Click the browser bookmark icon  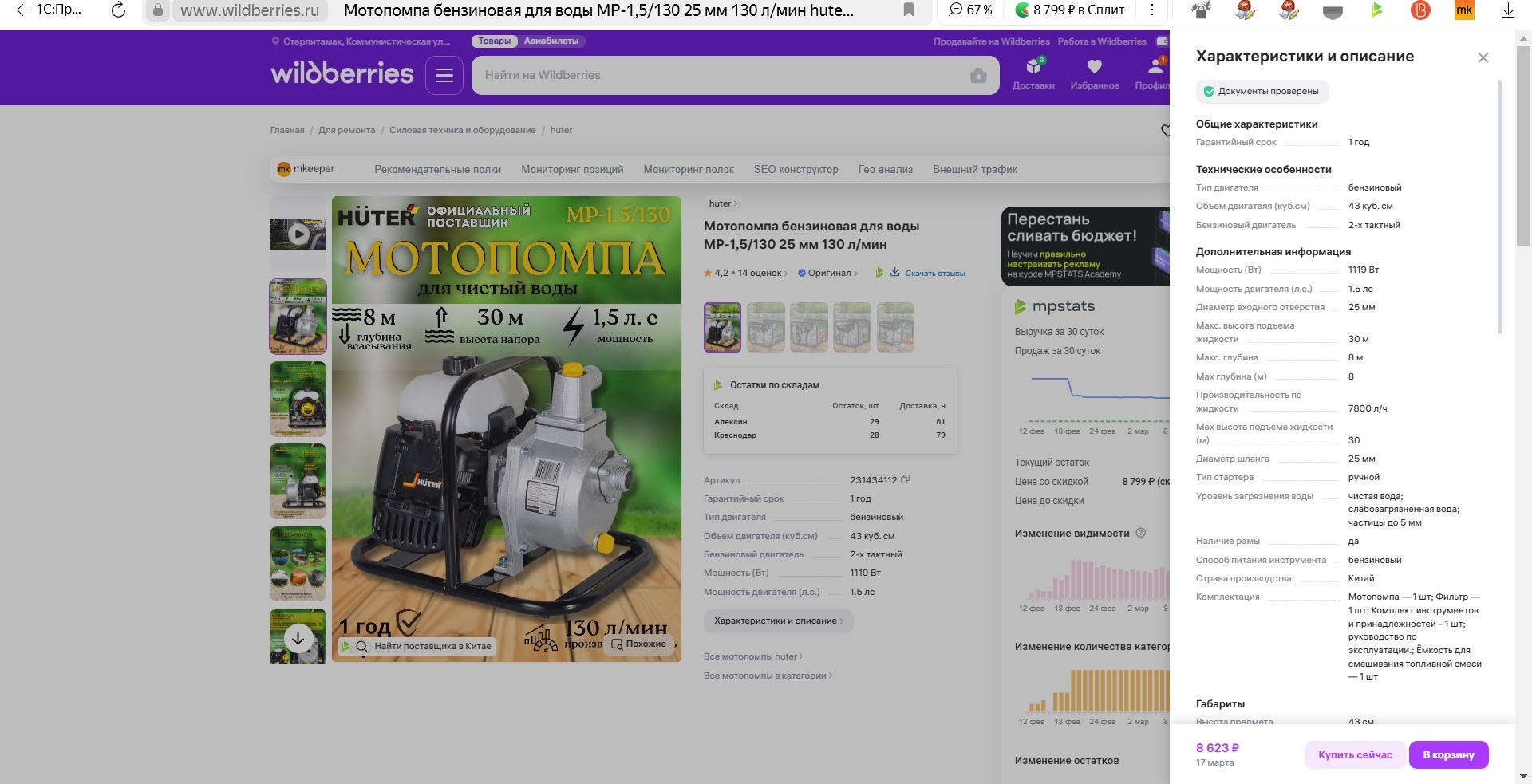(x=908, y=10)
